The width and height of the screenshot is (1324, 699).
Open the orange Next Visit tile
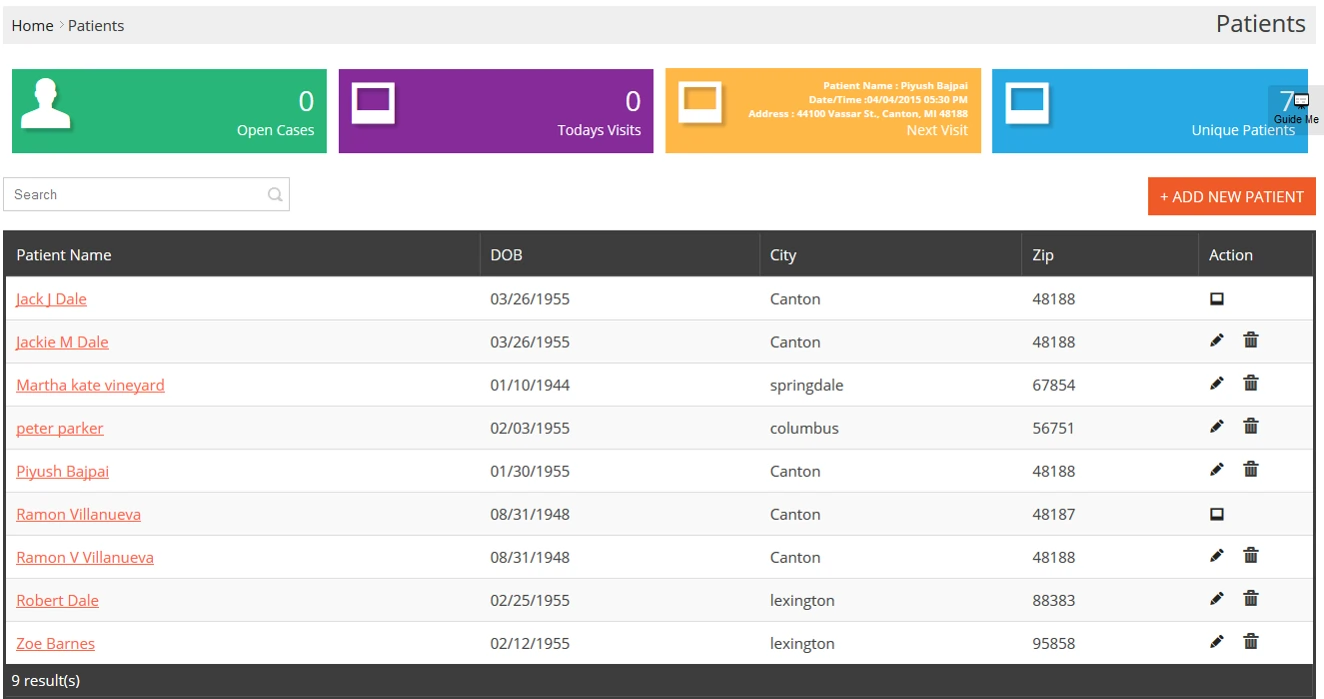pos(822,111)
